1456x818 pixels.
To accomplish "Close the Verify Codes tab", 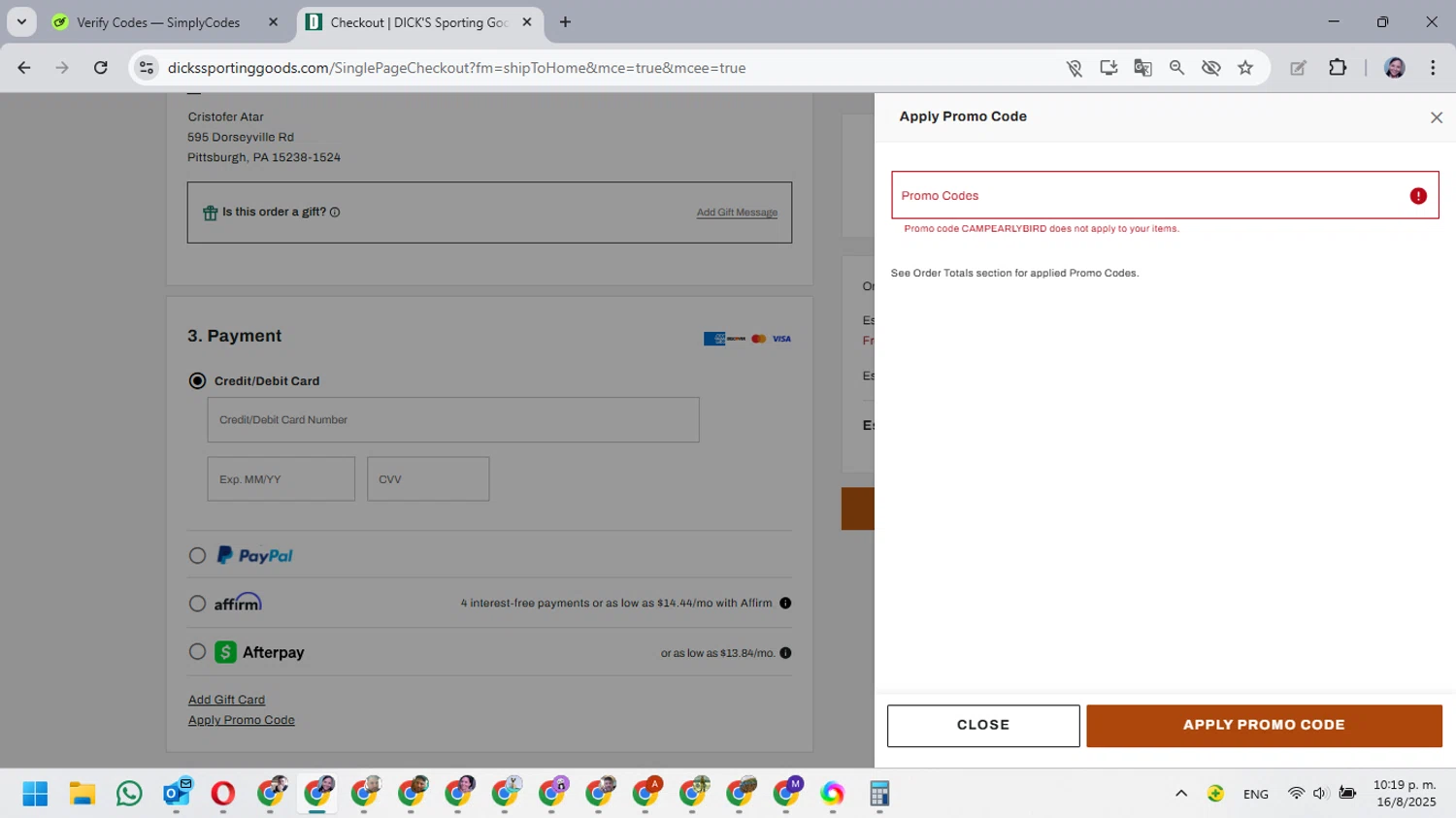I will click(273, 22).
